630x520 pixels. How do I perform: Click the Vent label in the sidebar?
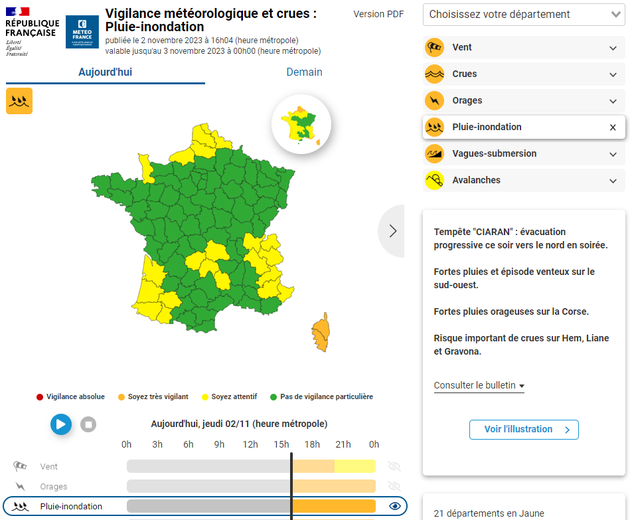pyautogui.click(x=462, y=47)
